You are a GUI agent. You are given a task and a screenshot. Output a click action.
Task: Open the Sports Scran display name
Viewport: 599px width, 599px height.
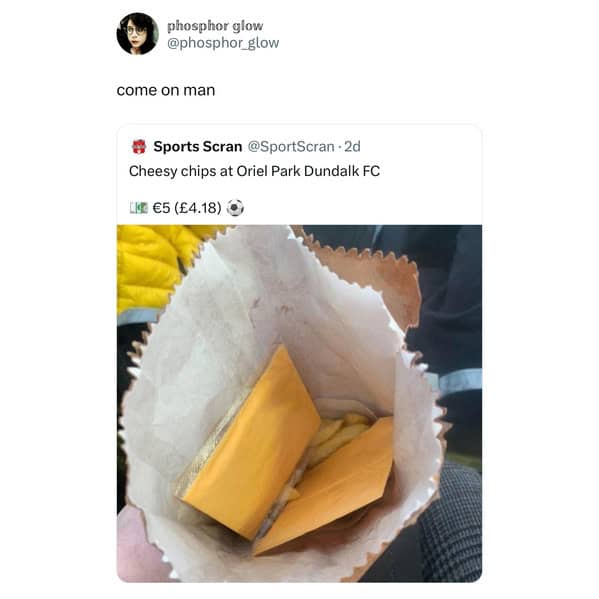coord(198,147)
